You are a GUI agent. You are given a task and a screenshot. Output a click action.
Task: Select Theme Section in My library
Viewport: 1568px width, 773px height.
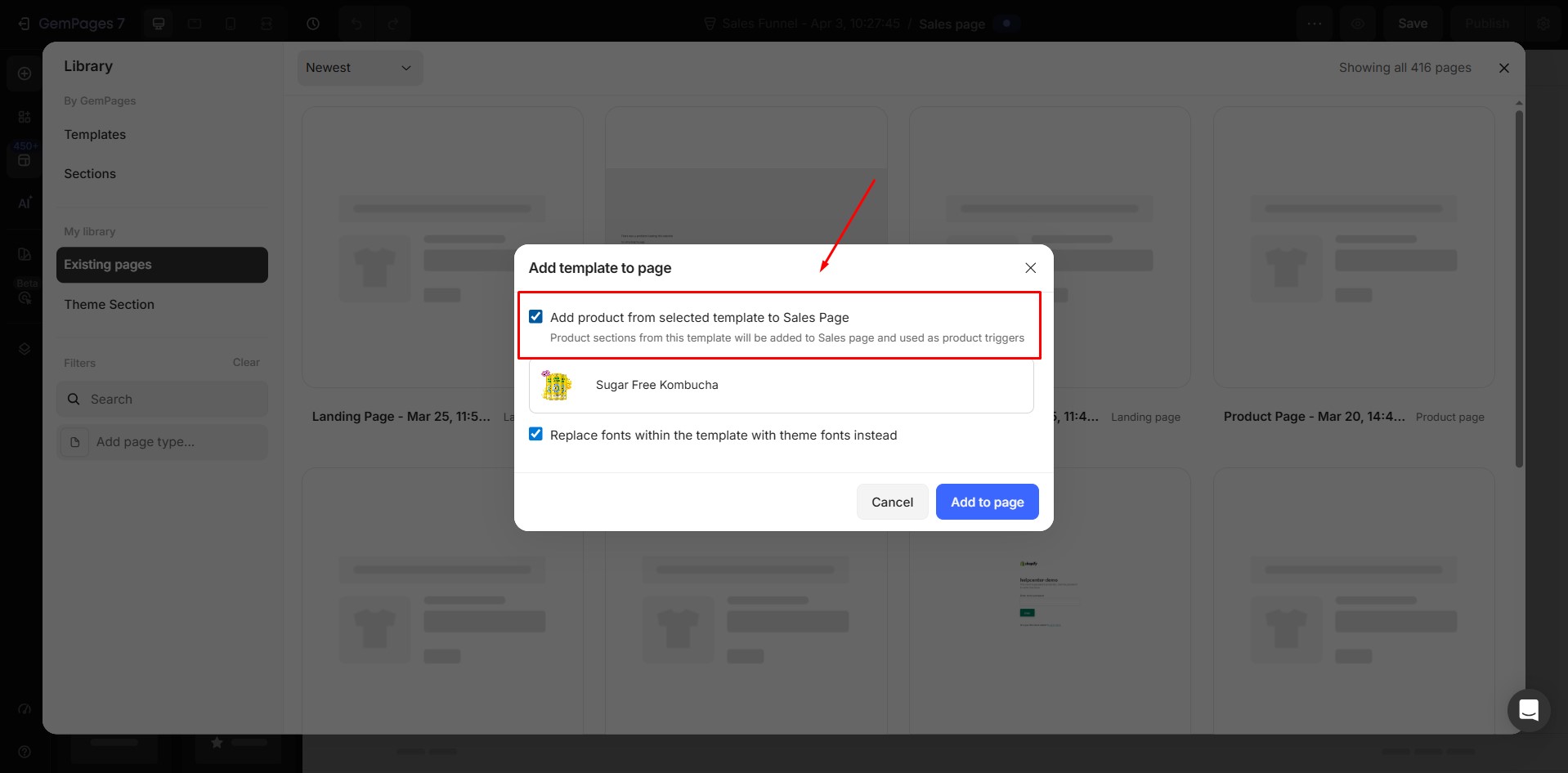pos(109,305)
